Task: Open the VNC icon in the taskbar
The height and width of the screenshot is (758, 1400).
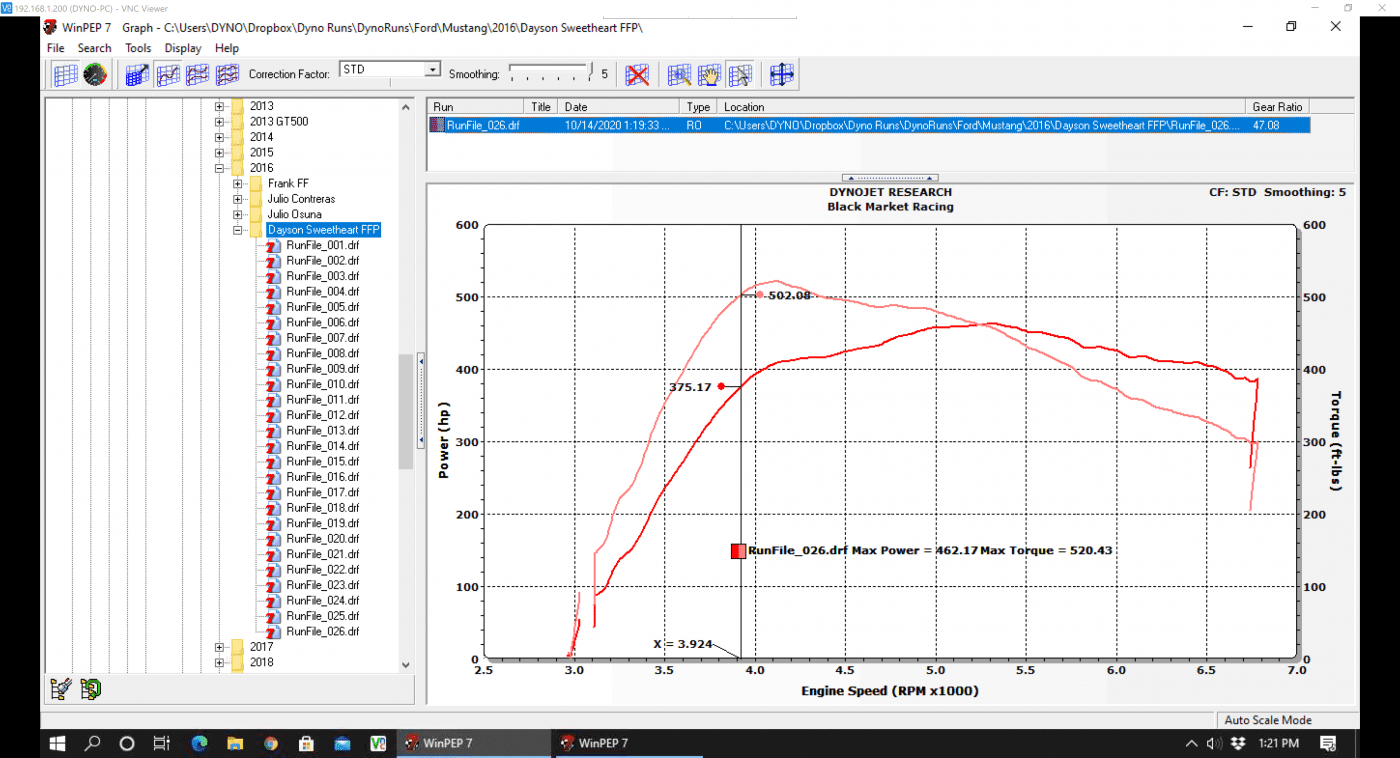Action: [x=378, y=743]
